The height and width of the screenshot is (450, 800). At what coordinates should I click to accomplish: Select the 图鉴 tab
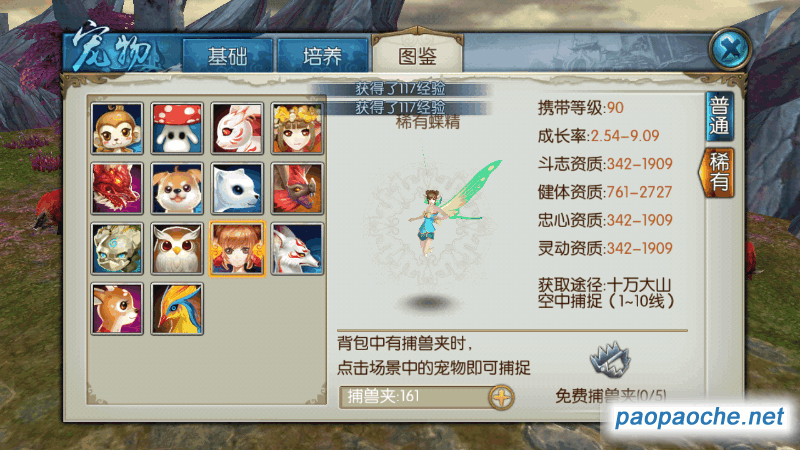click(x=417, y=55)
